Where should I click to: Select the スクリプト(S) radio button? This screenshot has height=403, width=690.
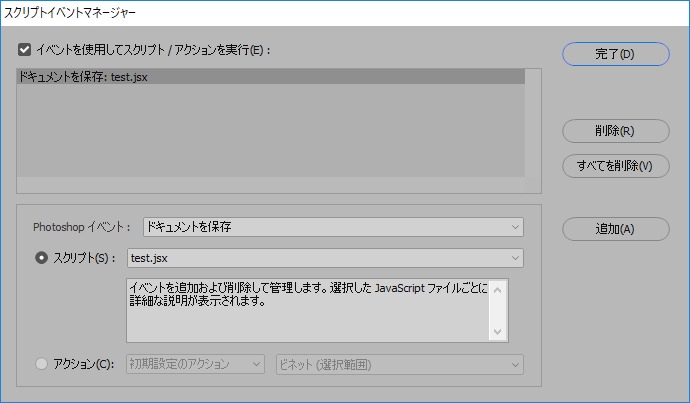(41, 258)
